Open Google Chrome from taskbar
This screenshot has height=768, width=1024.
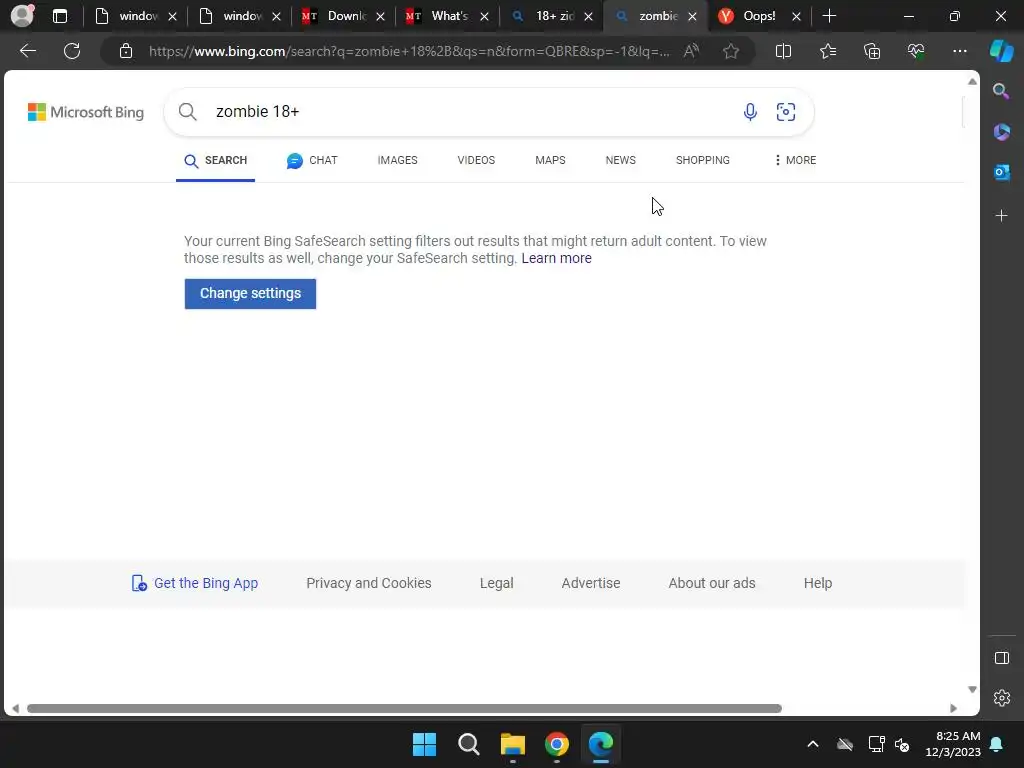(x=556, y=744)
